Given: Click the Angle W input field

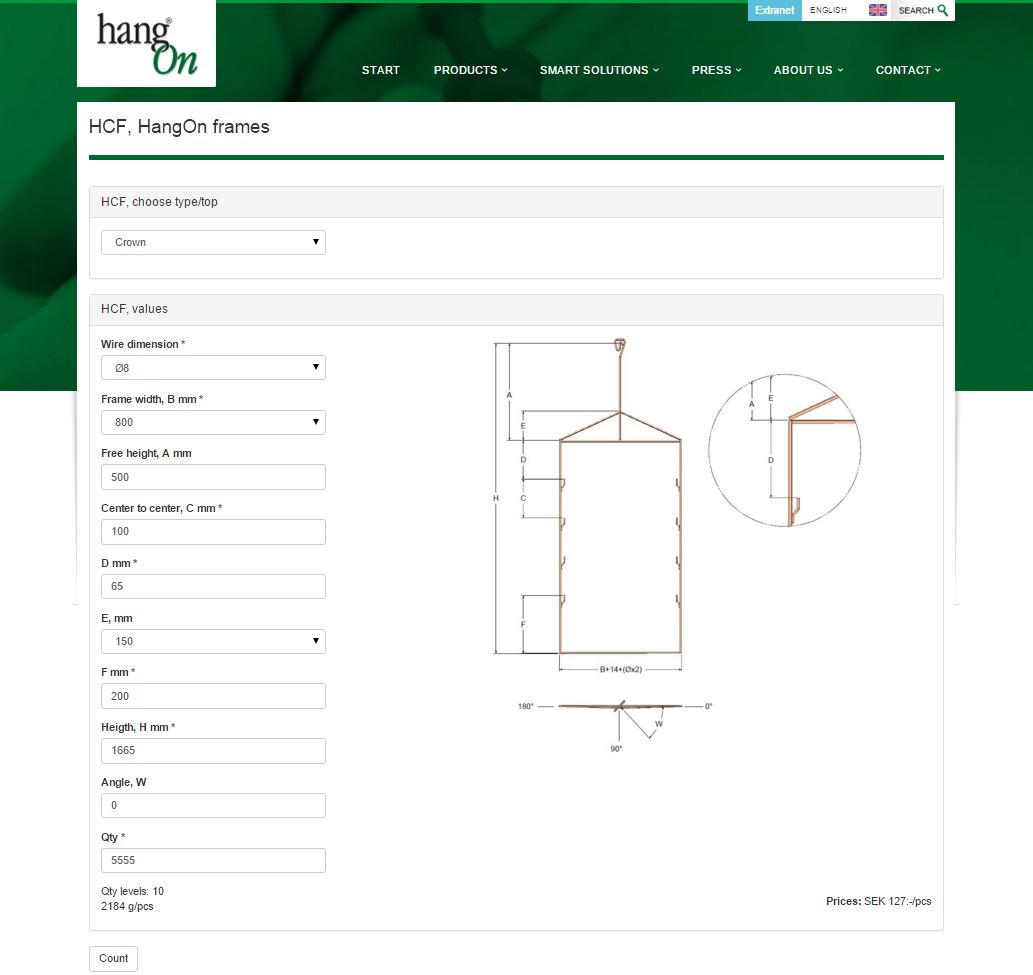Looking at the screenshot, I should [x=213, y=805].
